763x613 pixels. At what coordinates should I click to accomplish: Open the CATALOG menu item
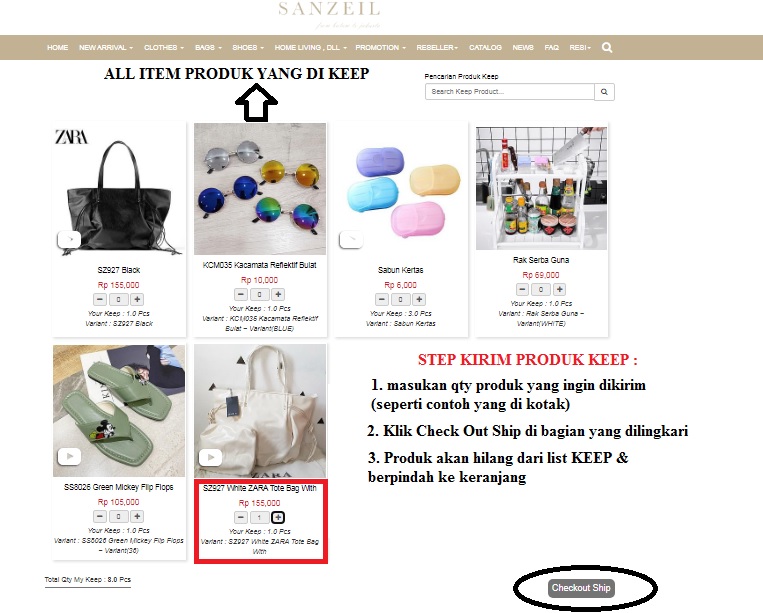click(485, 47)
